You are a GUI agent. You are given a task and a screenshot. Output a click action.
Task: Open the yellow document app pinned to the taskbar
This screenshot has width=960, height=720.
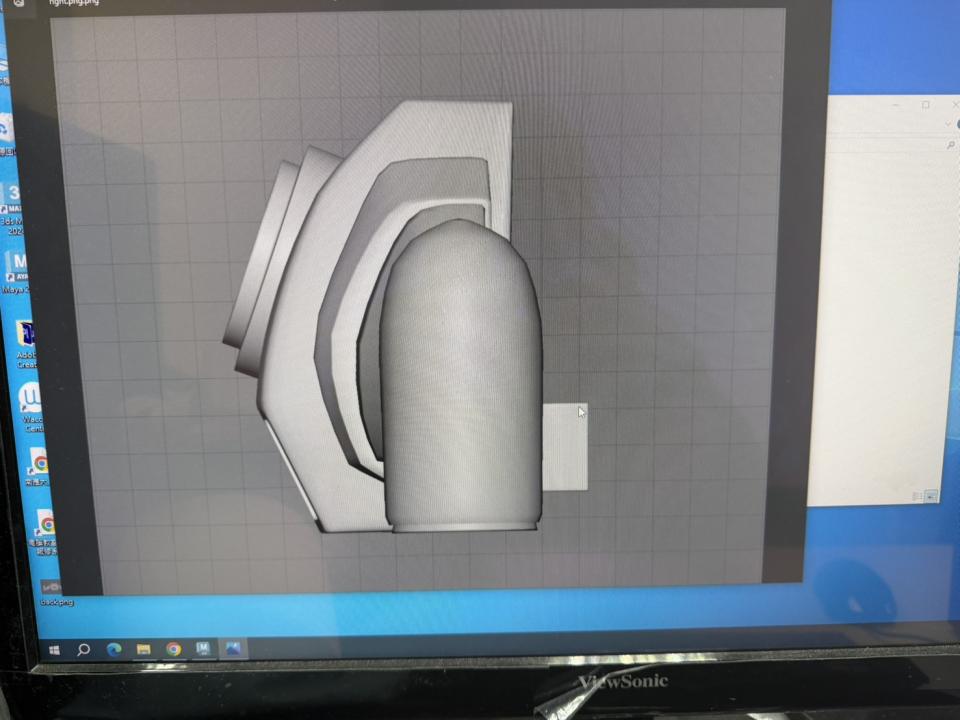point(143,646)
